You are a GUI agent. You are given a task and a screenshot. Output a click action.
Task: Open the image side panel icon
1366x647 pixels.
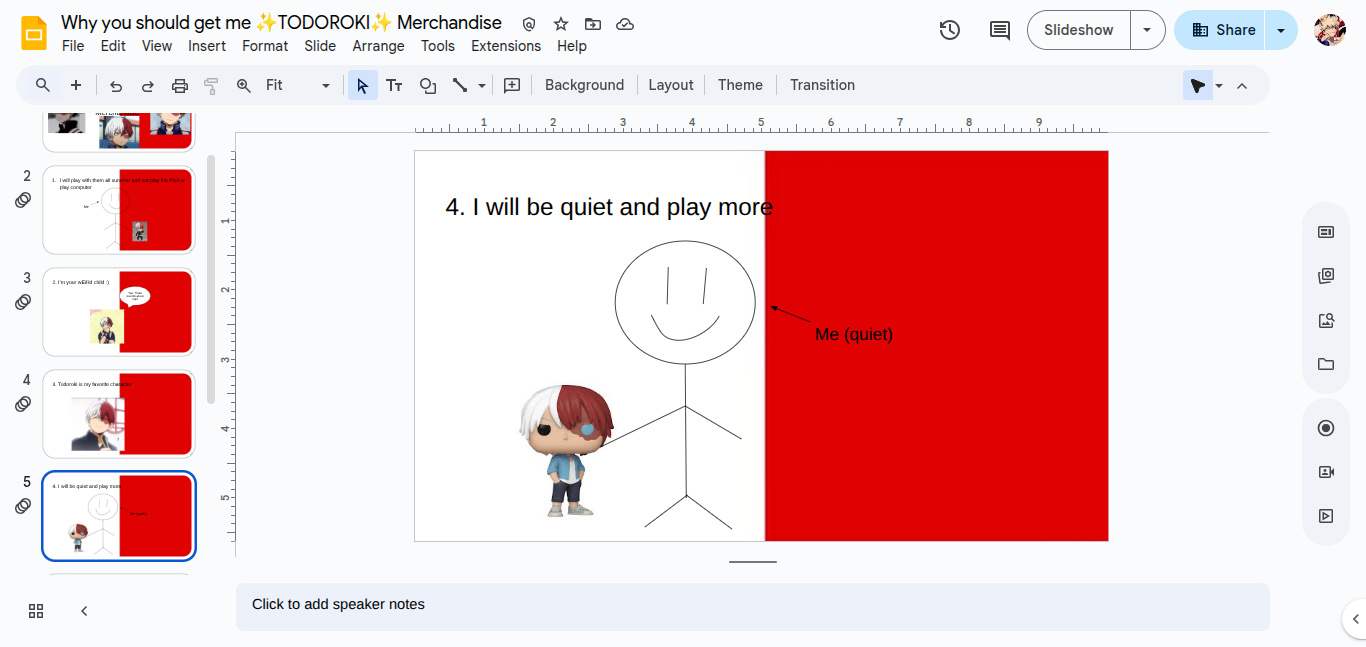(1326, 320)
